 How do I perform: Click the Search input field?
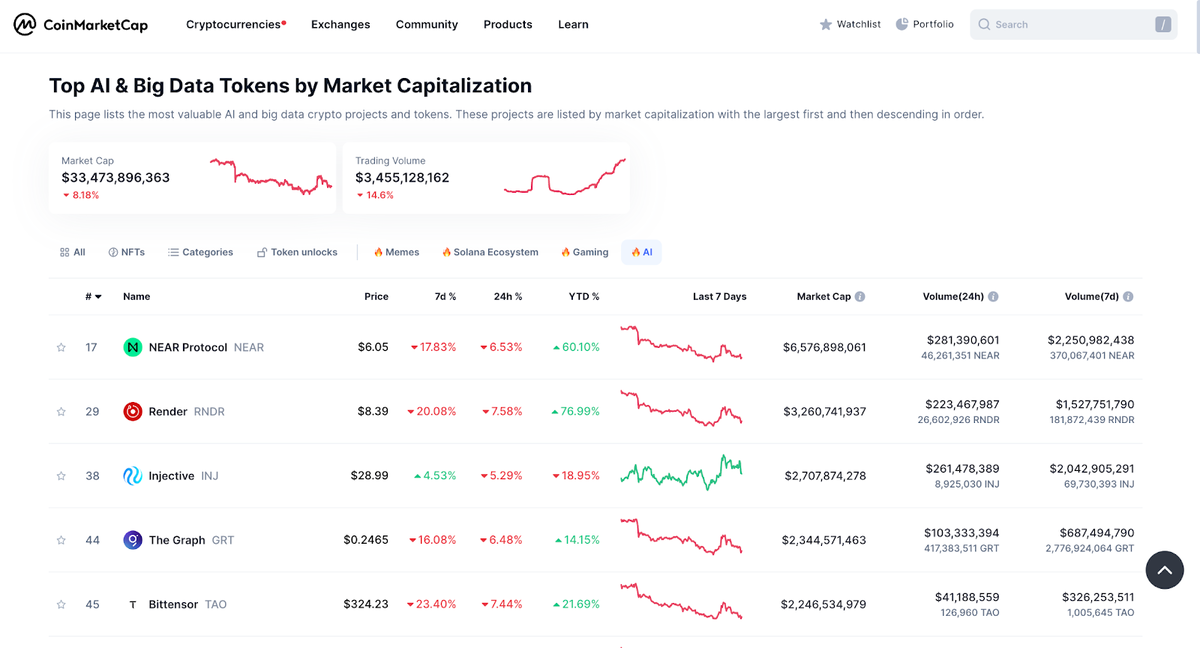[x=1072, y=24]
